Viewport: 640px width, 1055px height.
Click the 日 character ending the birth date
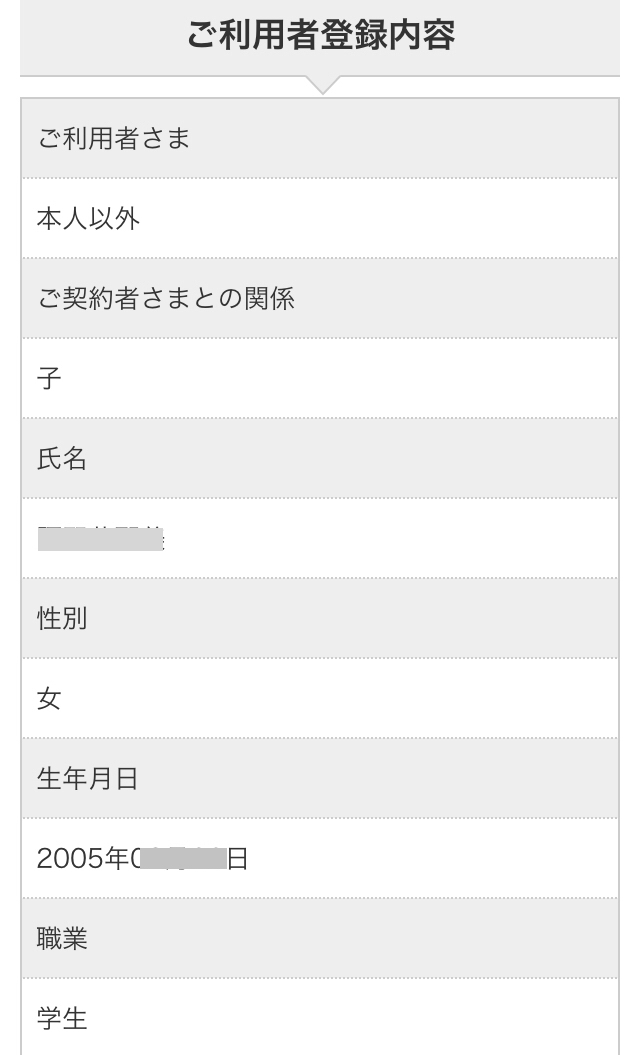point(237,858)
